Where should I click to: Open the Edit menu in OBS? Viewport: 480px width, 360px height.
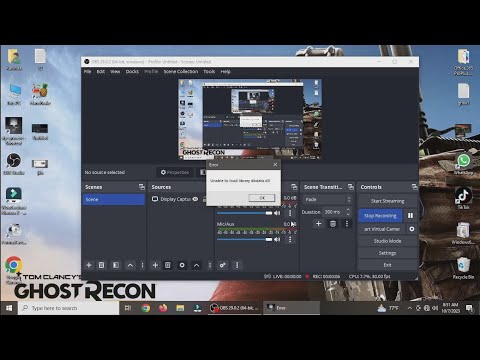(101, 72)
